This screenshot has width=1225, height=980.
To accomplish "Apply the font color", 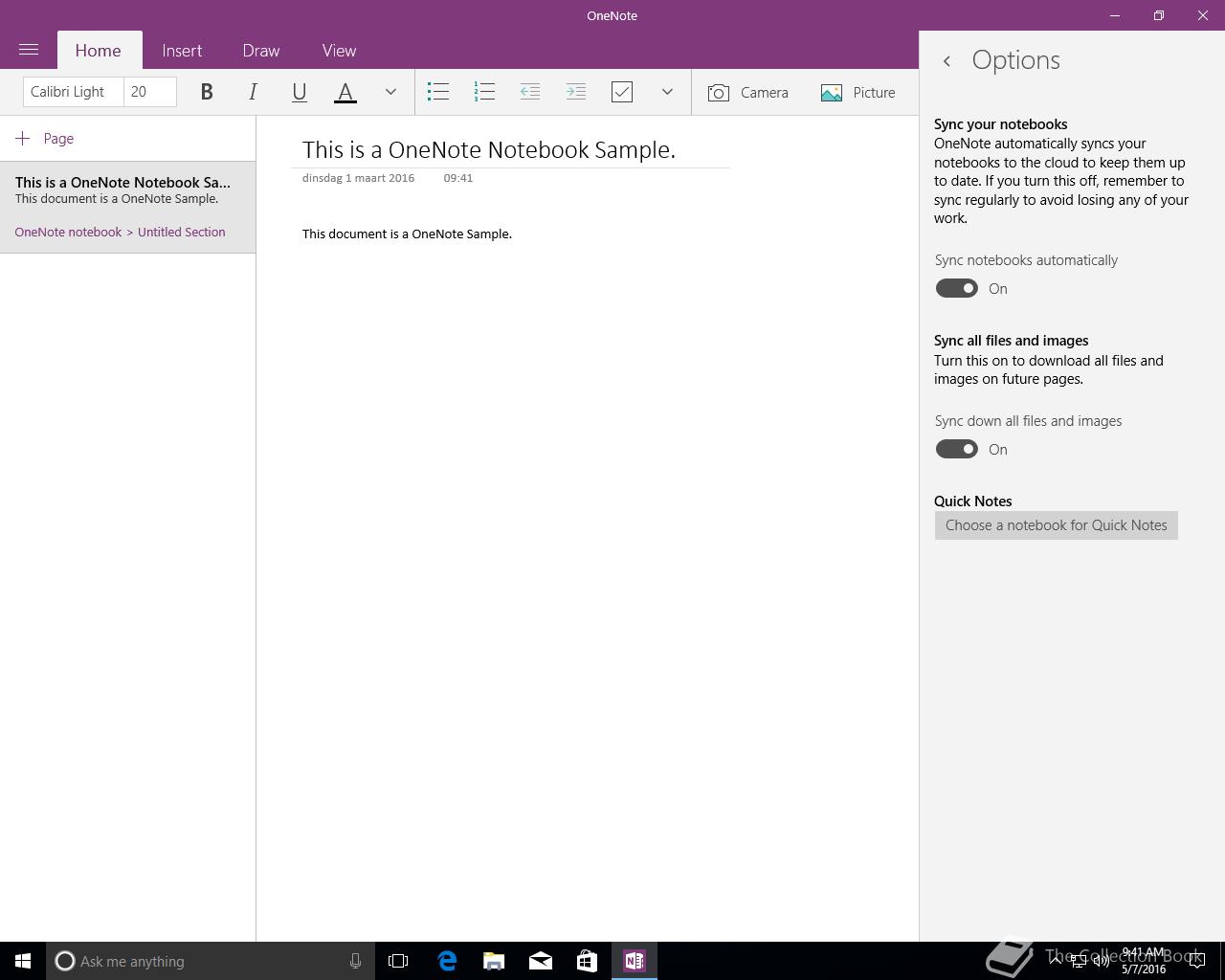I will coord(345,92).
